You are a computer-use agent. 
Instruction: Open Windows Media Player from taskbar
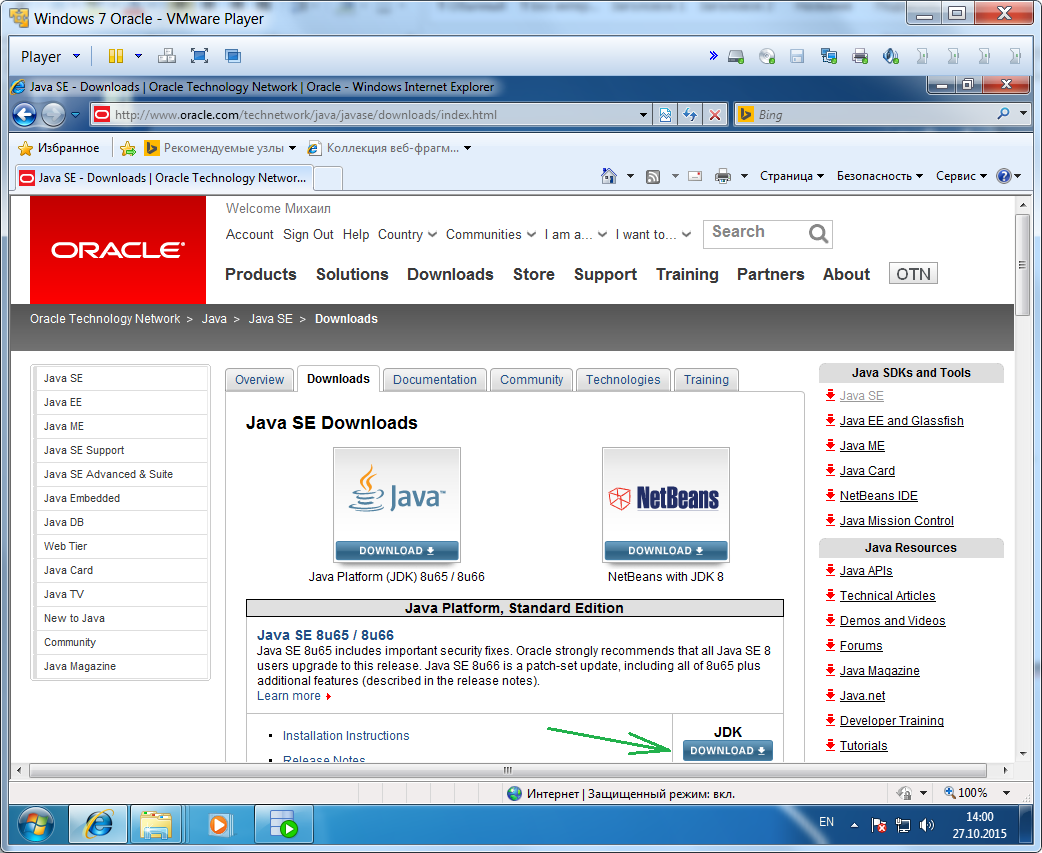point(219,825)
